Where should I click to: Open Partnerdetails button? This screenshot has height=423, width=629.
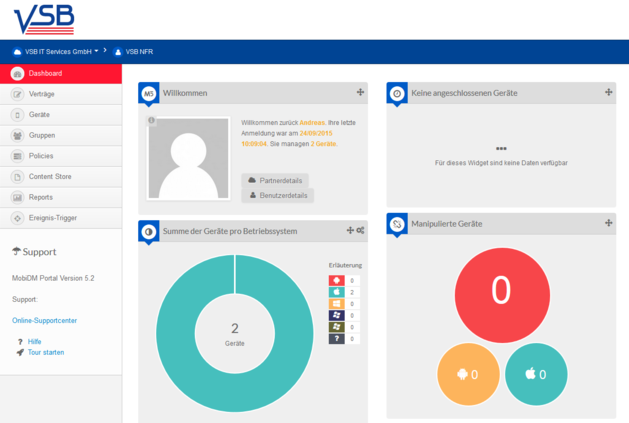tap(275, 181)
